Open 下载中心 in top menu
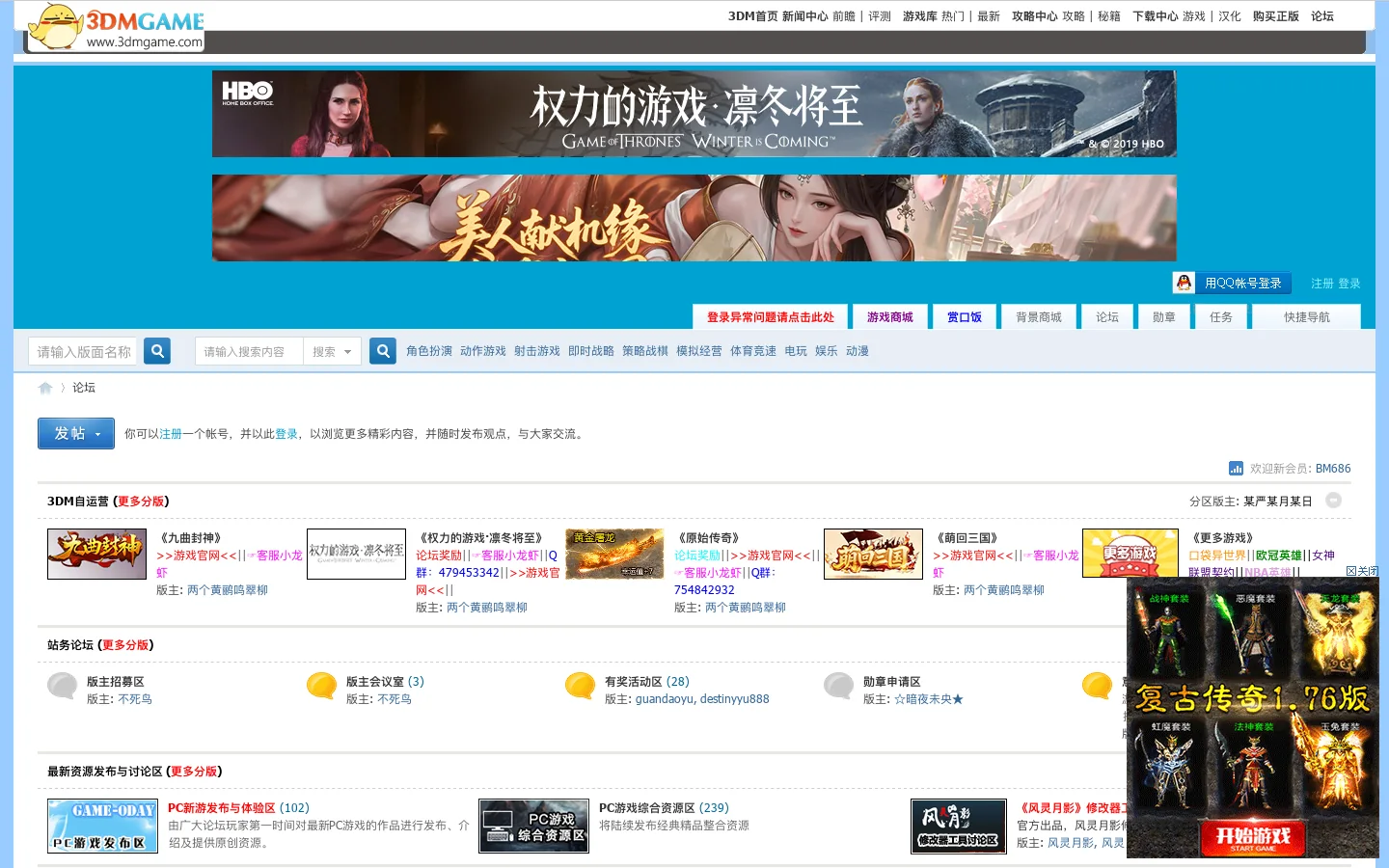This screenshot has width=1389, height=868. pyautogui.click(x=1155, y=16)
